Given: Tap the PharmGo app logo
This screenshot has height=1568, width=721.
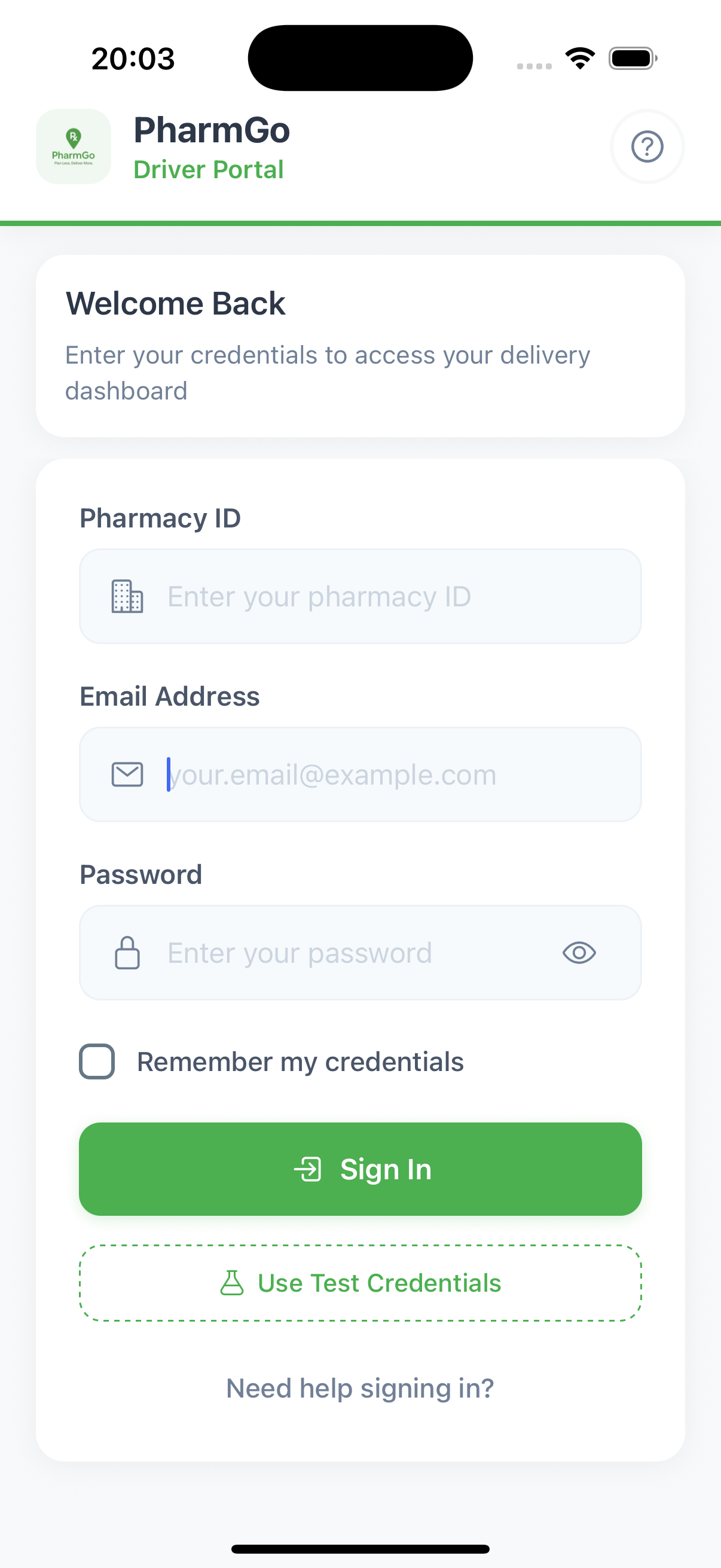Looking at the screenshot, I should point(74,147).
